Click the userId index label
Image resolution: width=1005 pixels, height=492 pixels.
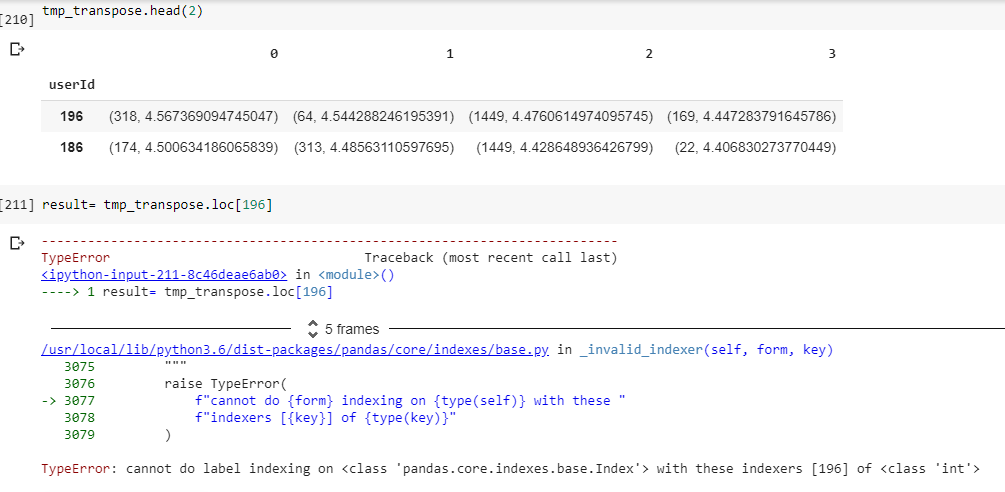coord(72,85)
